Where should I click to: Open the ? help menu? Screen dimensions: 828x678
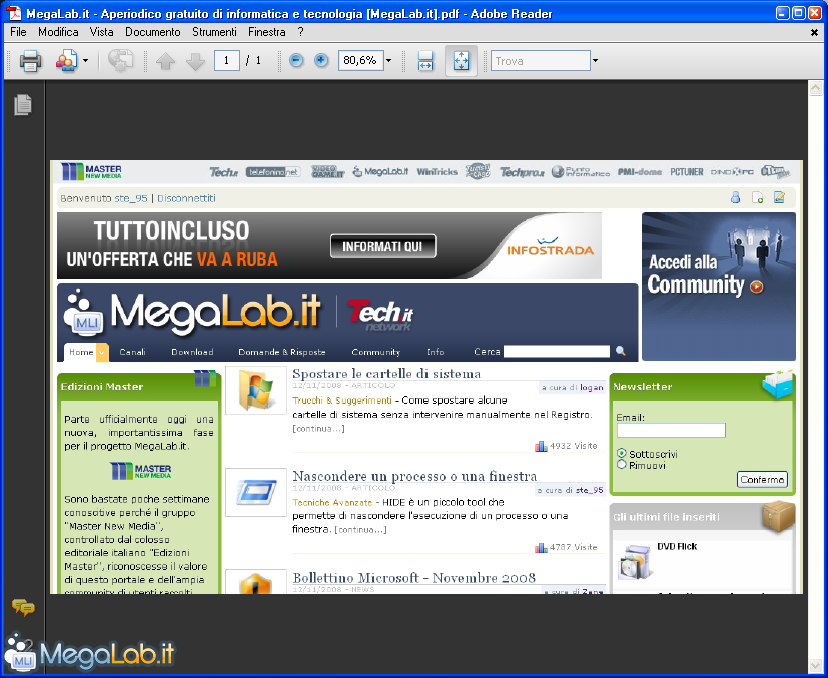pos(300,32)
